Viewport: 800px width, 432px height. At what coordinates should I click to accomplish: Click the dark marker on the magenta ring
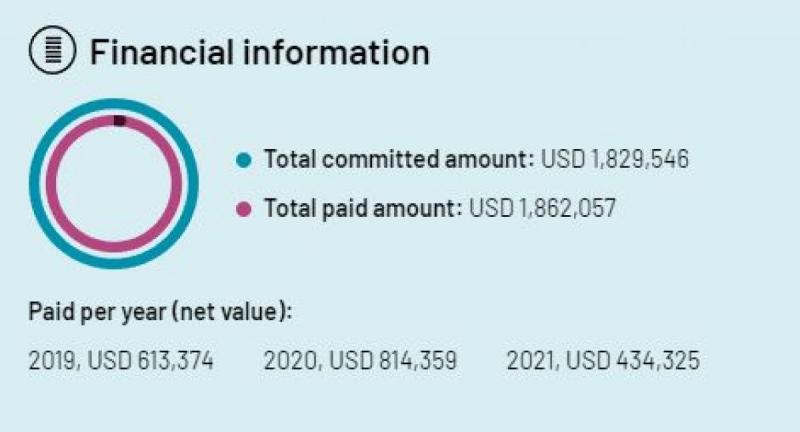tap(119, 121)
